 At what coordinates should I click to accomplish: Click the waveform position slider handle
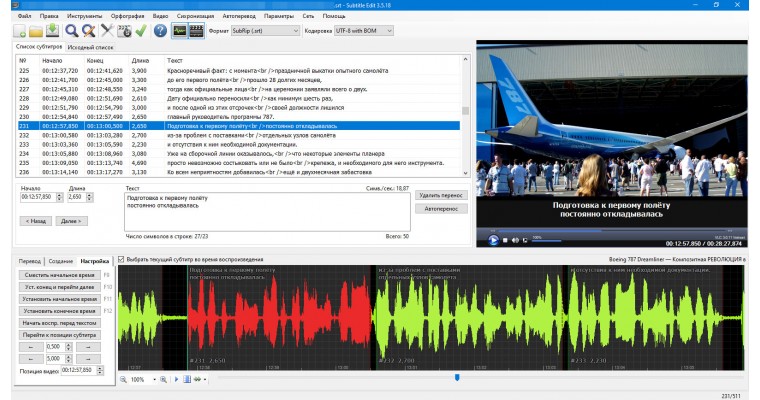point(457,378)
